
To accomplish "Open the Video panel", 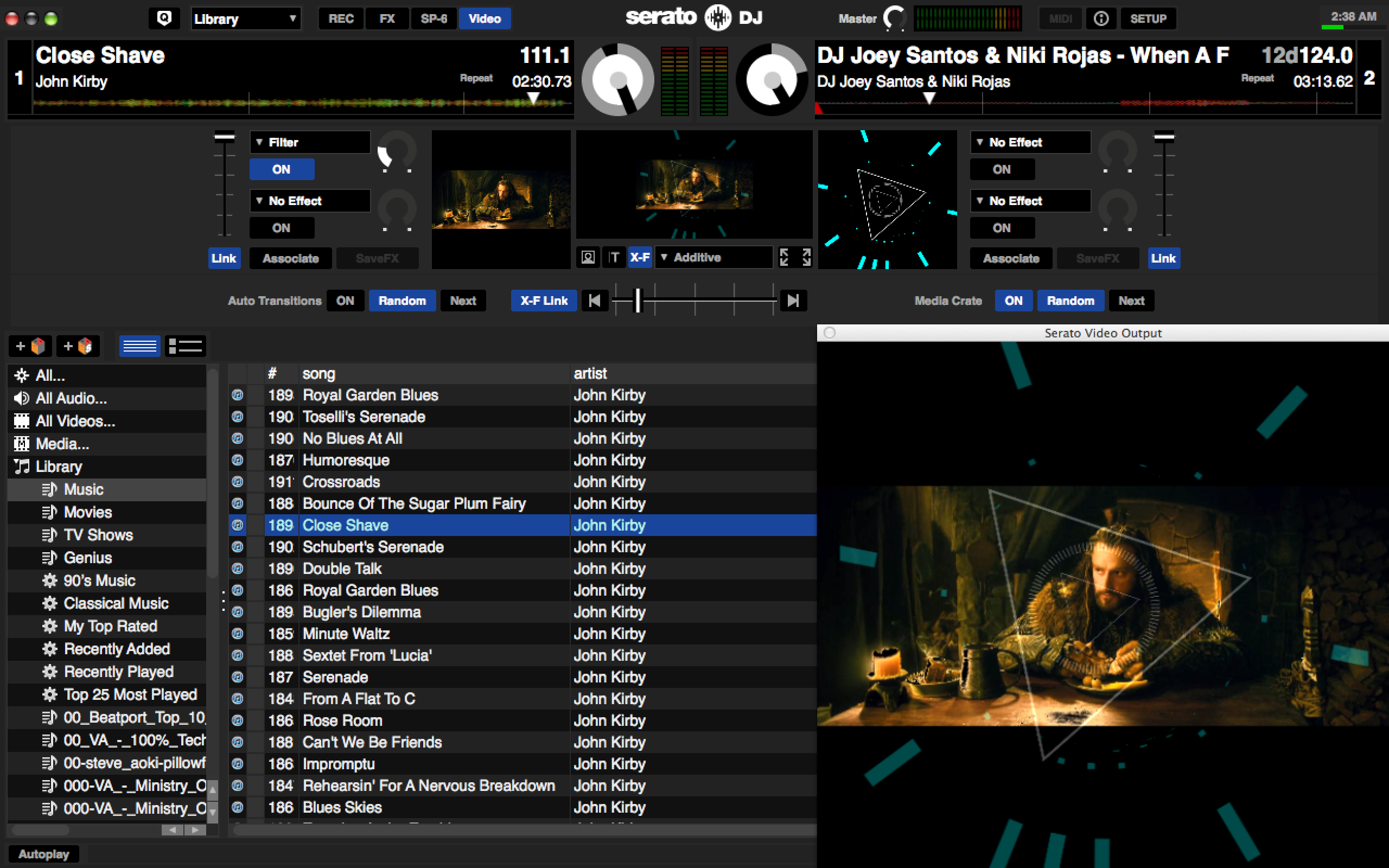I will pos(485,18).
